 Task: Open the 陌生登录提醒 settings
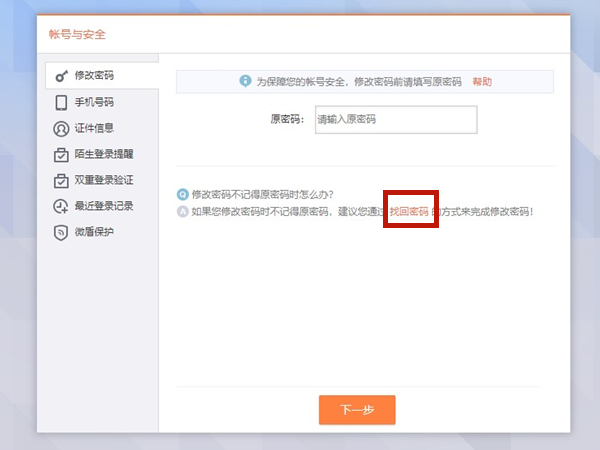(x=104, y=154)
